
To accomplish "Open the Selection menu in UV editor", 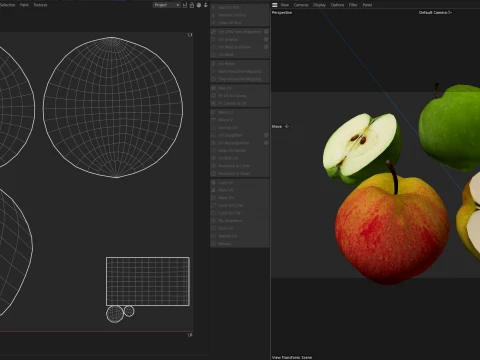I will 7,5.
